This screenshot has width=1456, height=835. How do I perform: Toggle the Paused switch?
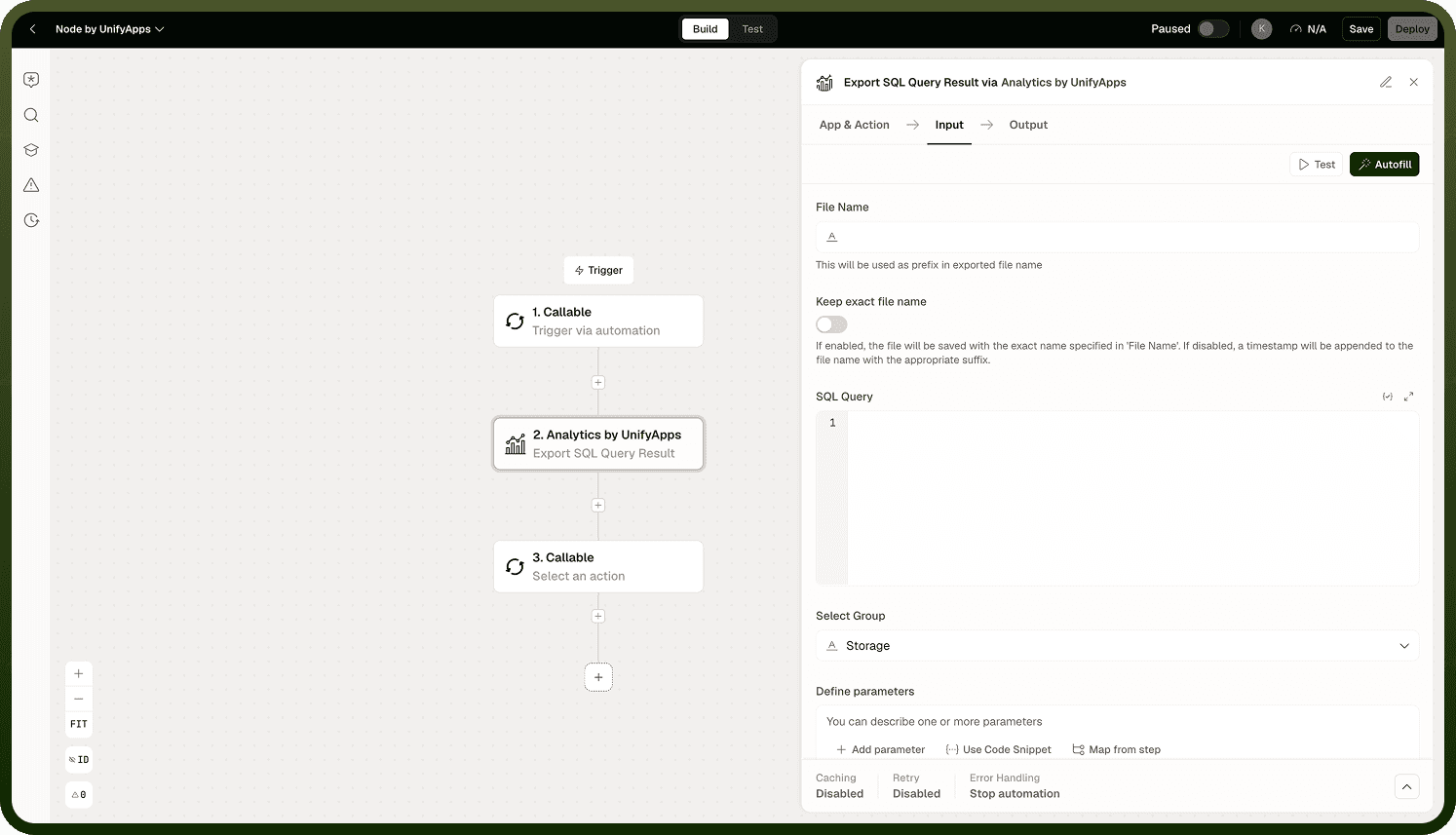pos(1212,29)
